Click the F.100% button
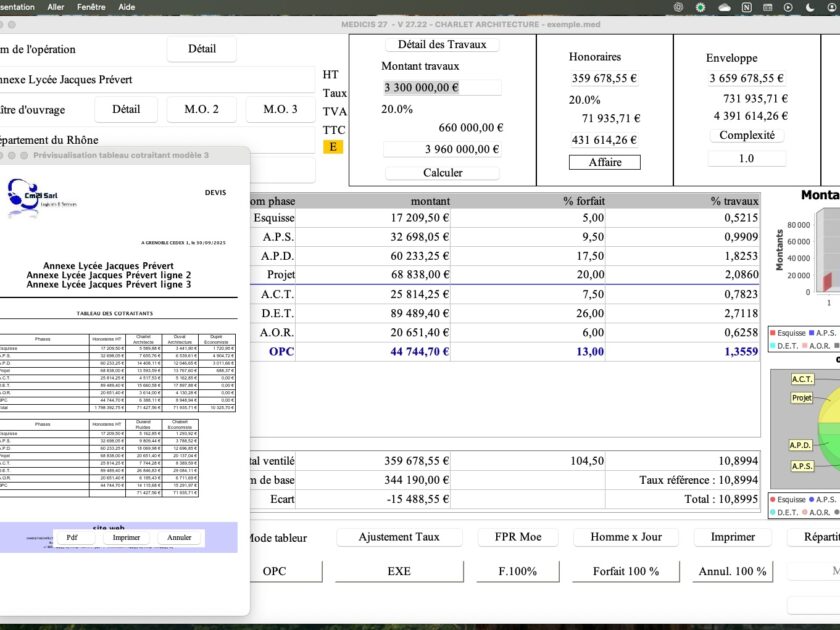Viewport: 840px width, 630px height. tap(518, 571)
